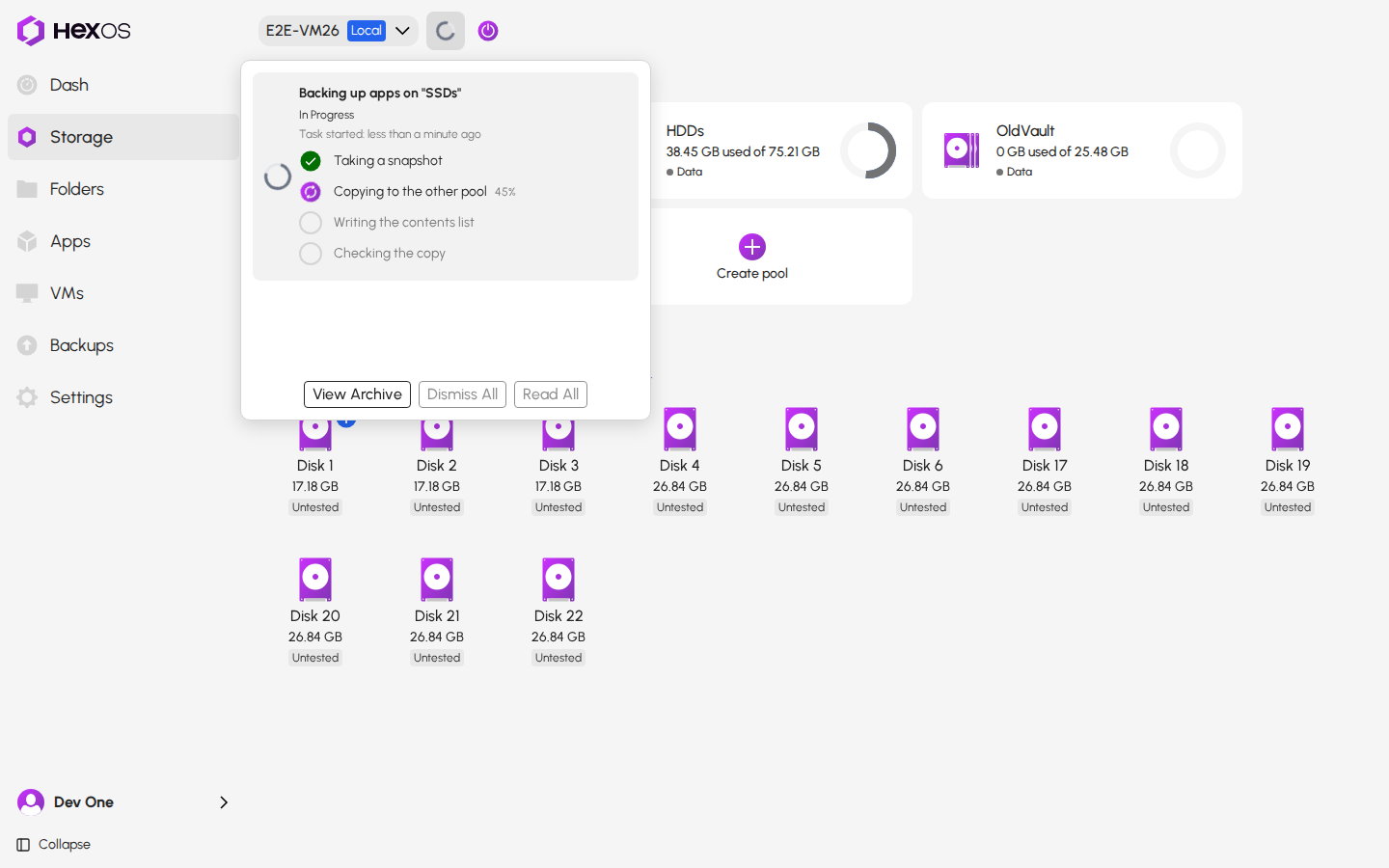This screenshot has height=868, width=1389.
Task: Click the 45% copy progress value
Action: pyautogui.click(x=505, y=192)
